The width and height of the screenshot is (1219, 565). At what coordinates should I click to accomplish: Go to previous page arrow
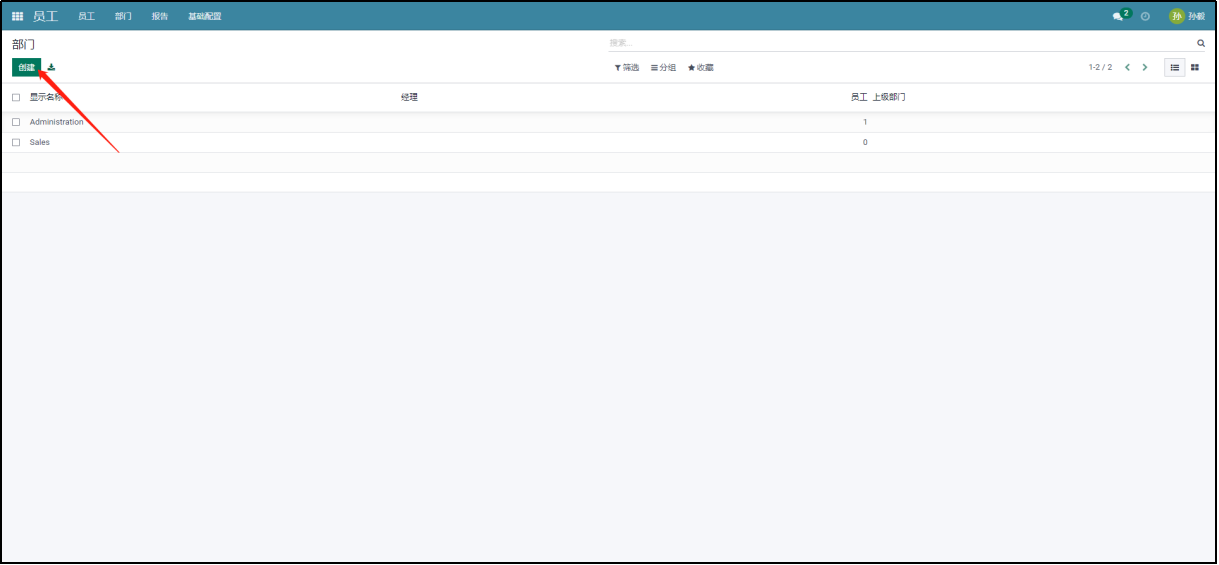pos(1128,67)
